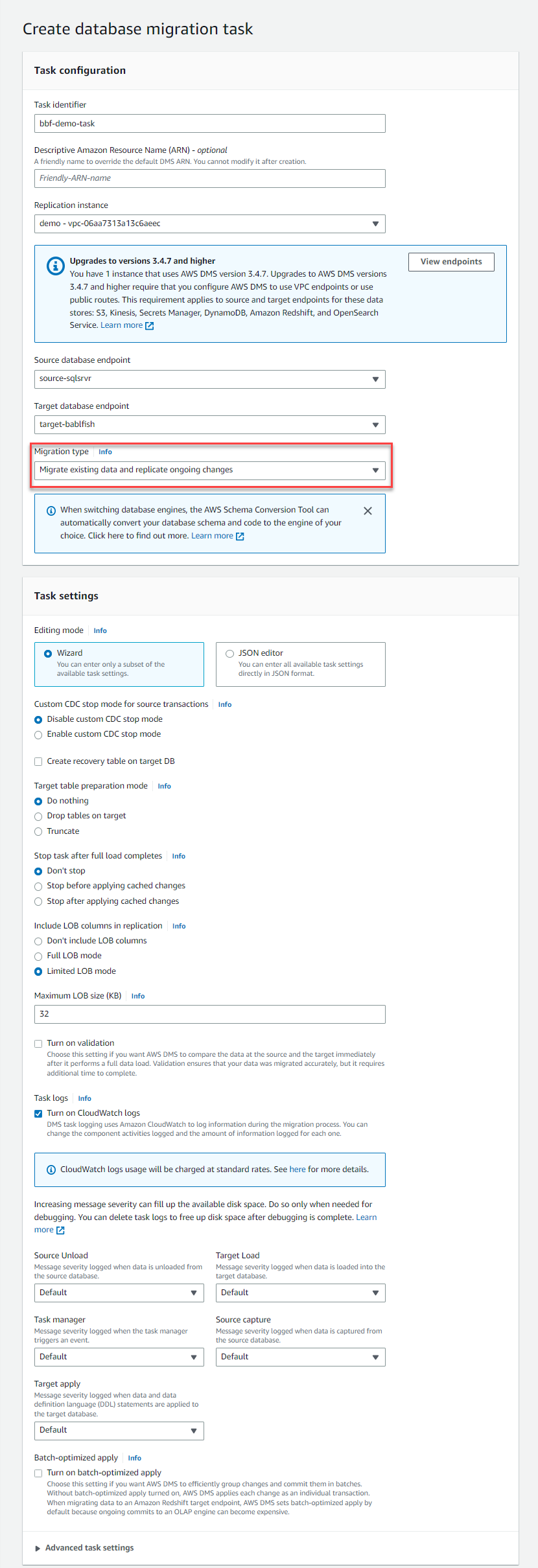Open the Source Unload severity dropdown
The height and width of the screenshot is (1568, 538).
click(x=119, y=1293)
